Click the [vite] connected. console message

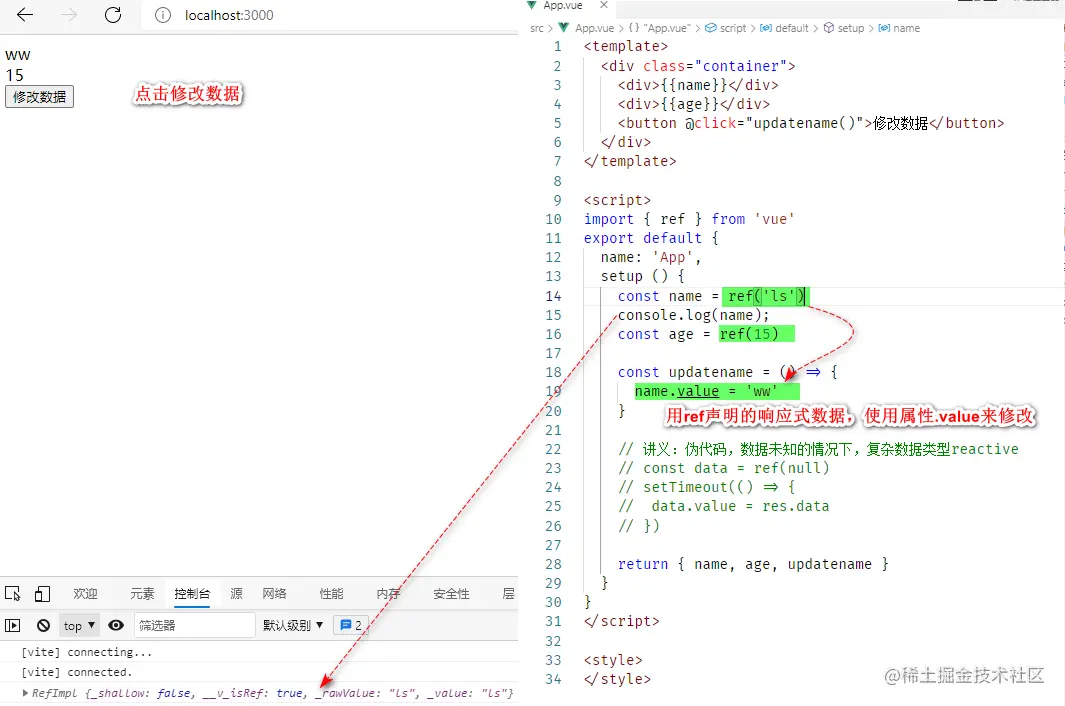[x=77, y=672]
